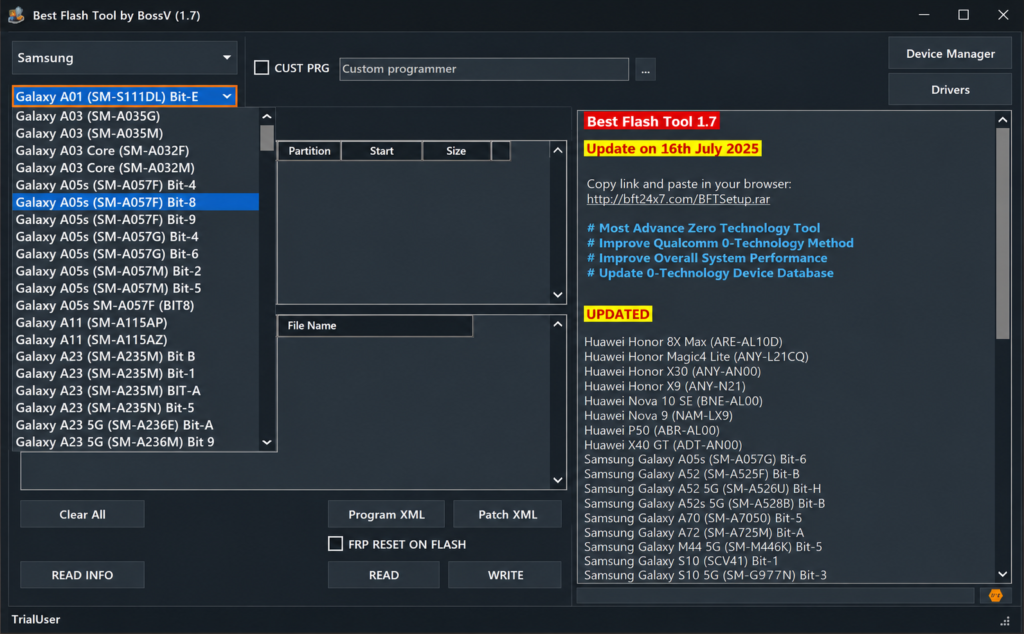The width and height of the screenshot is (1024, 634).
Task: Click TrialUser in status bar
Action: [x=36, y=619]
